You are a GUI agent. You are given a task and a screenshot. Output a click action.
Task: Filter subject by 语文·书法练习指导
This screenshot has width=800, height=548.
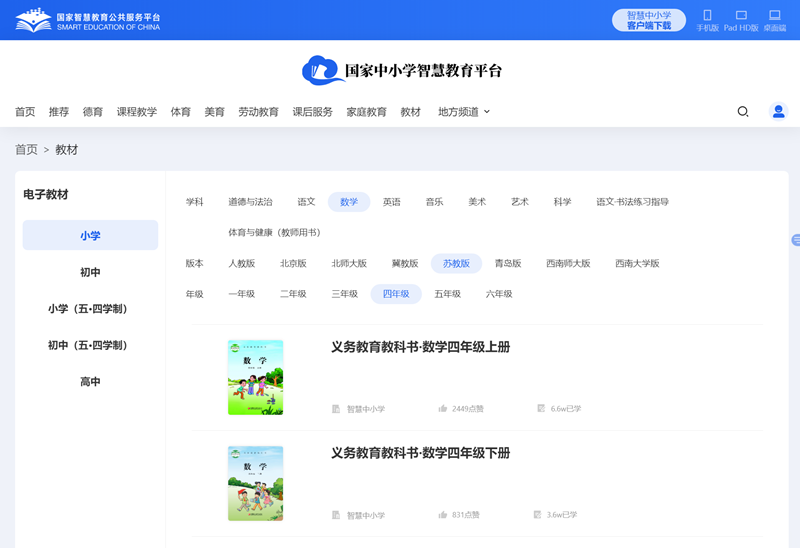pos(633,202)
